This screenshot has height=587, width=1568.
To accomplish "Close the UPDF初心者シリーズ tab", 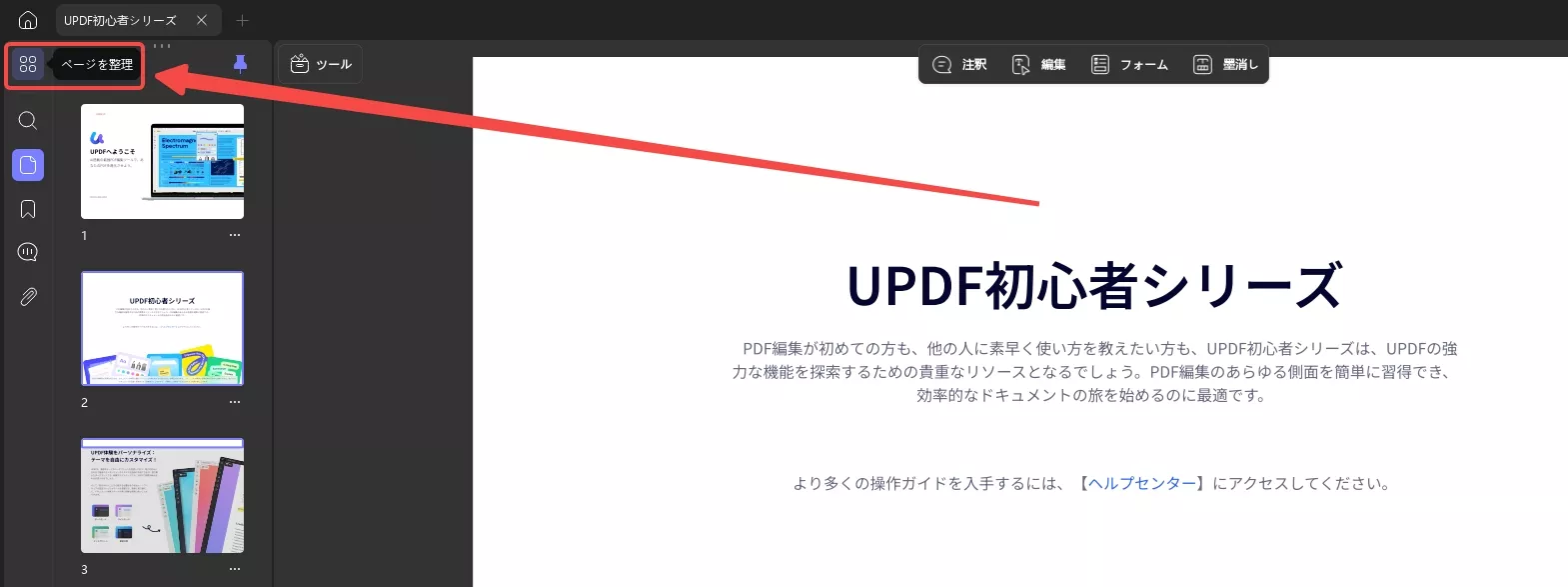I will 202,20.
